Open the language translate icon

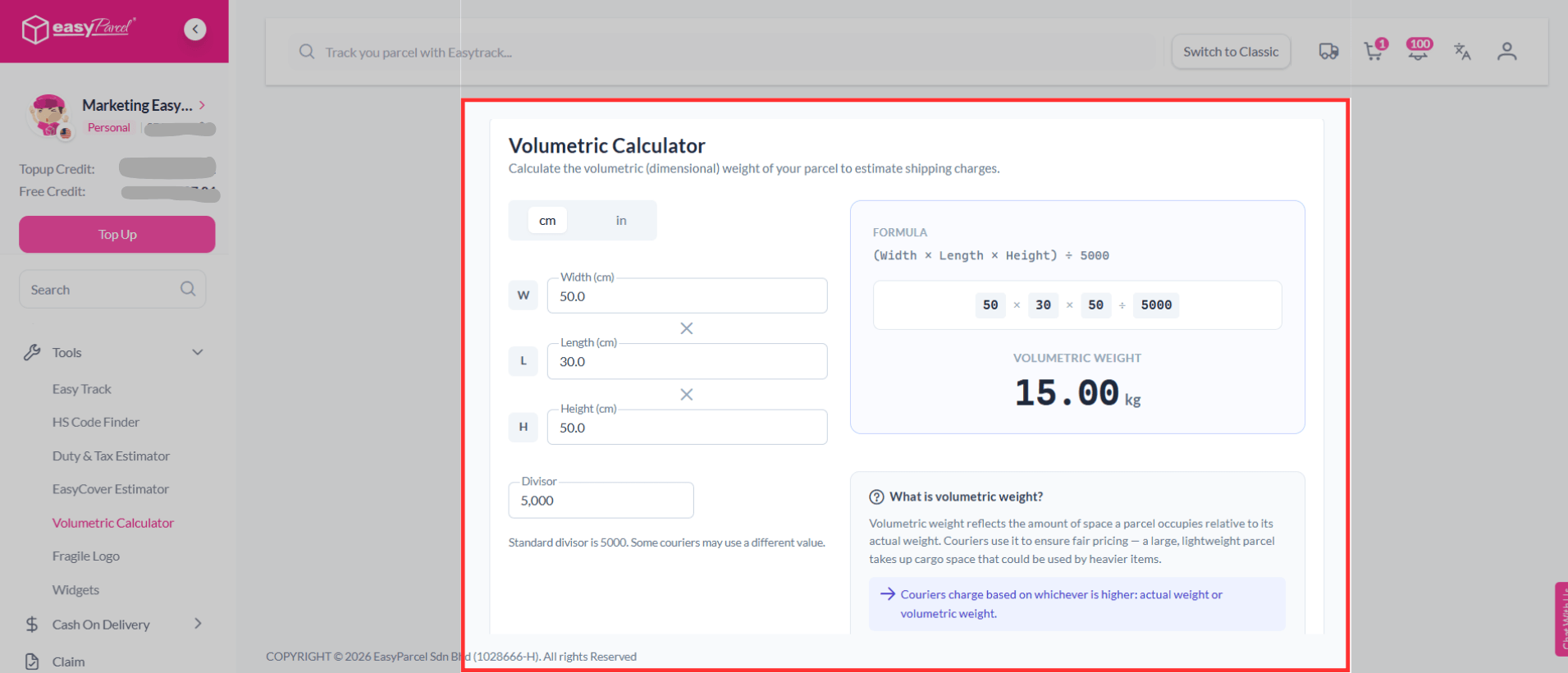1462,52
